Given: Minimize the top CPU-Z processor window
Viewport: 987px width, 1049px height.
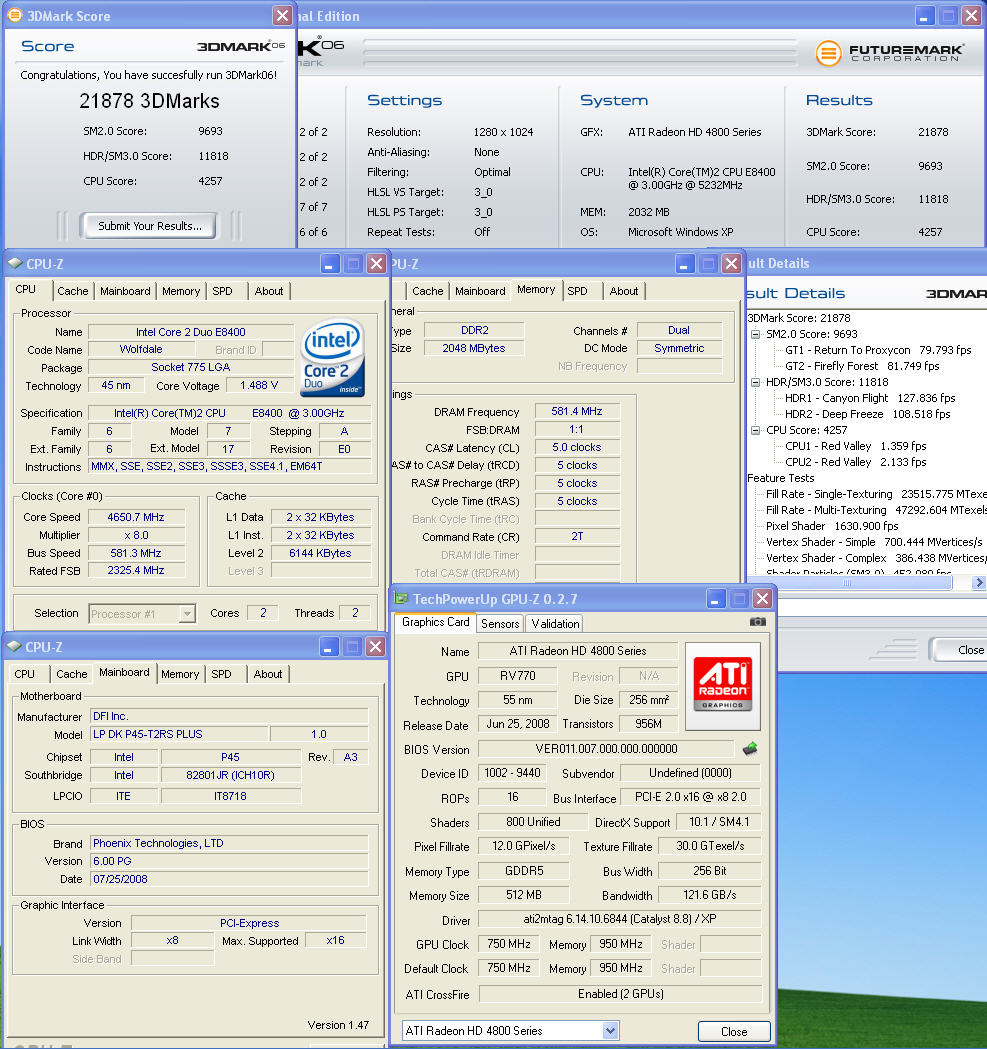Looking at the screenshot, I should tap(329, 264).
